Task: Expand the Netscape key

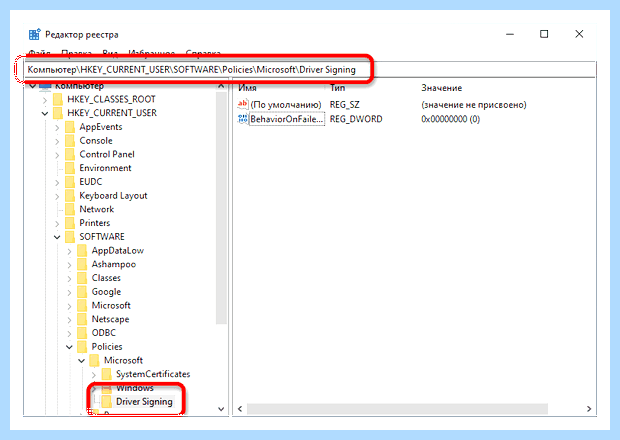Action: click(x=69, y=319)
